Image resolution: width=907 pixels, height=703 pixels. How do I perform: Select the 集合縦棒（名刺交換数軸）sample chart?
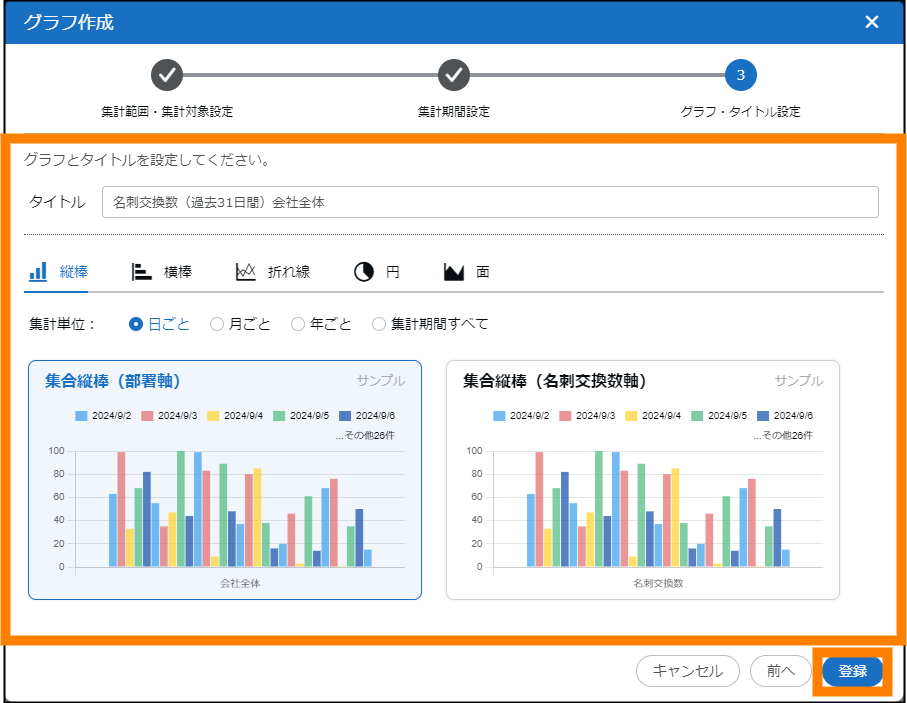(x=642, y=480)
